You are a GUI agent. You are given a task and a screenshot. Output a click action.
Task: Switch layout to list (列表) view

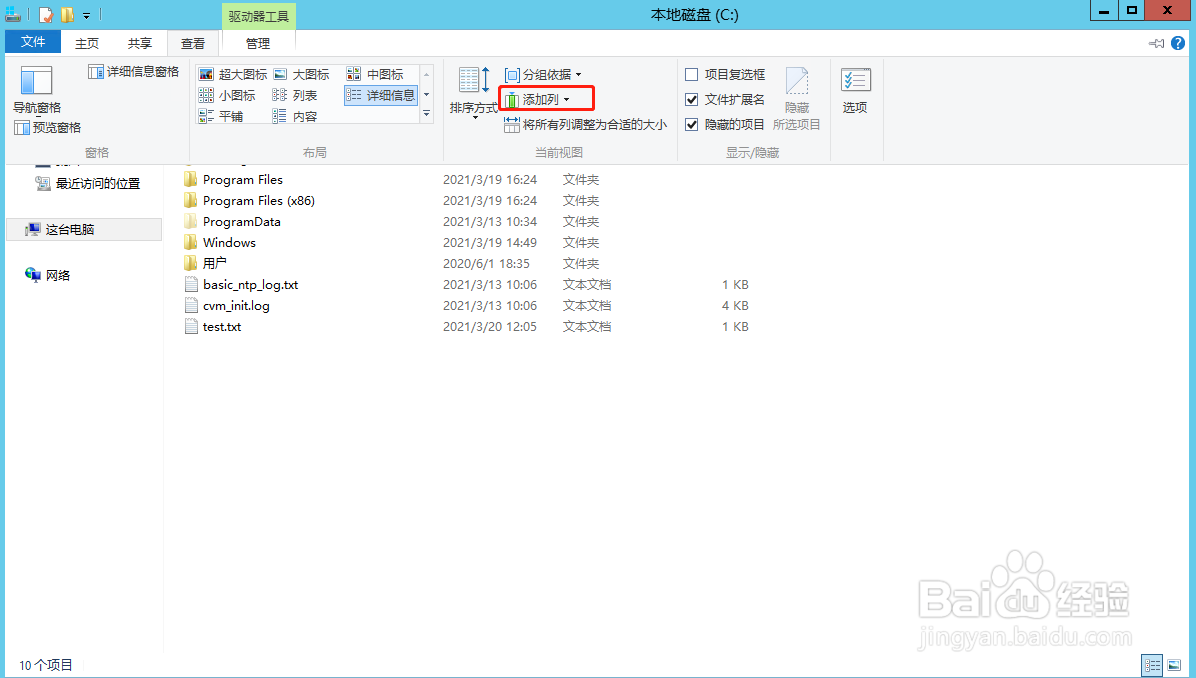294,95
